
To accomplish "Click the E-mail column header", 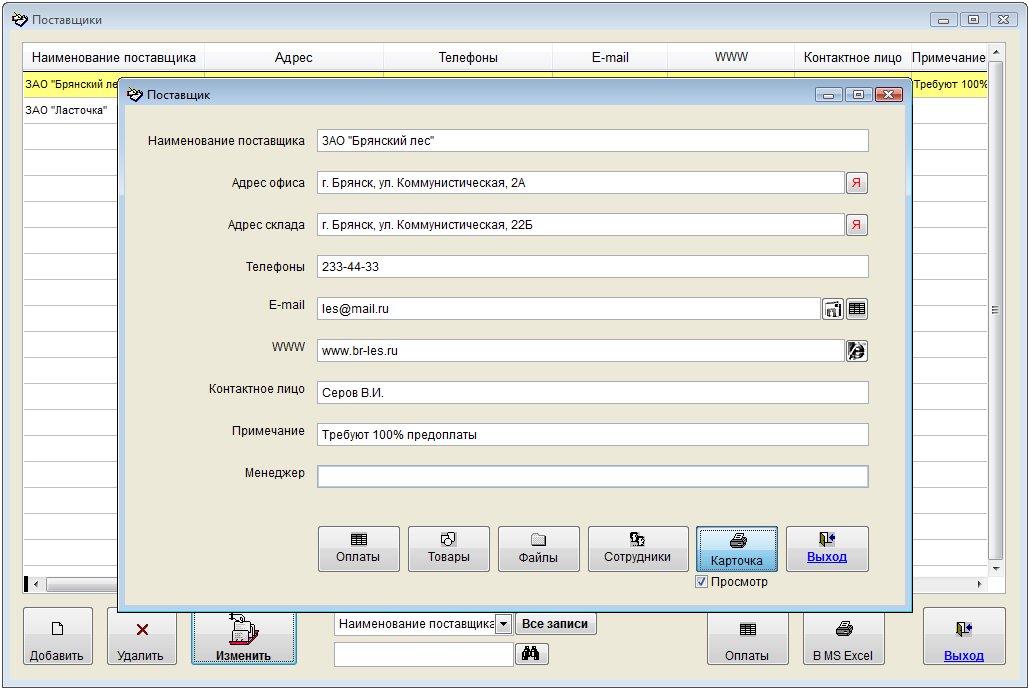I will pyautogui.click(x=610, y=58).
